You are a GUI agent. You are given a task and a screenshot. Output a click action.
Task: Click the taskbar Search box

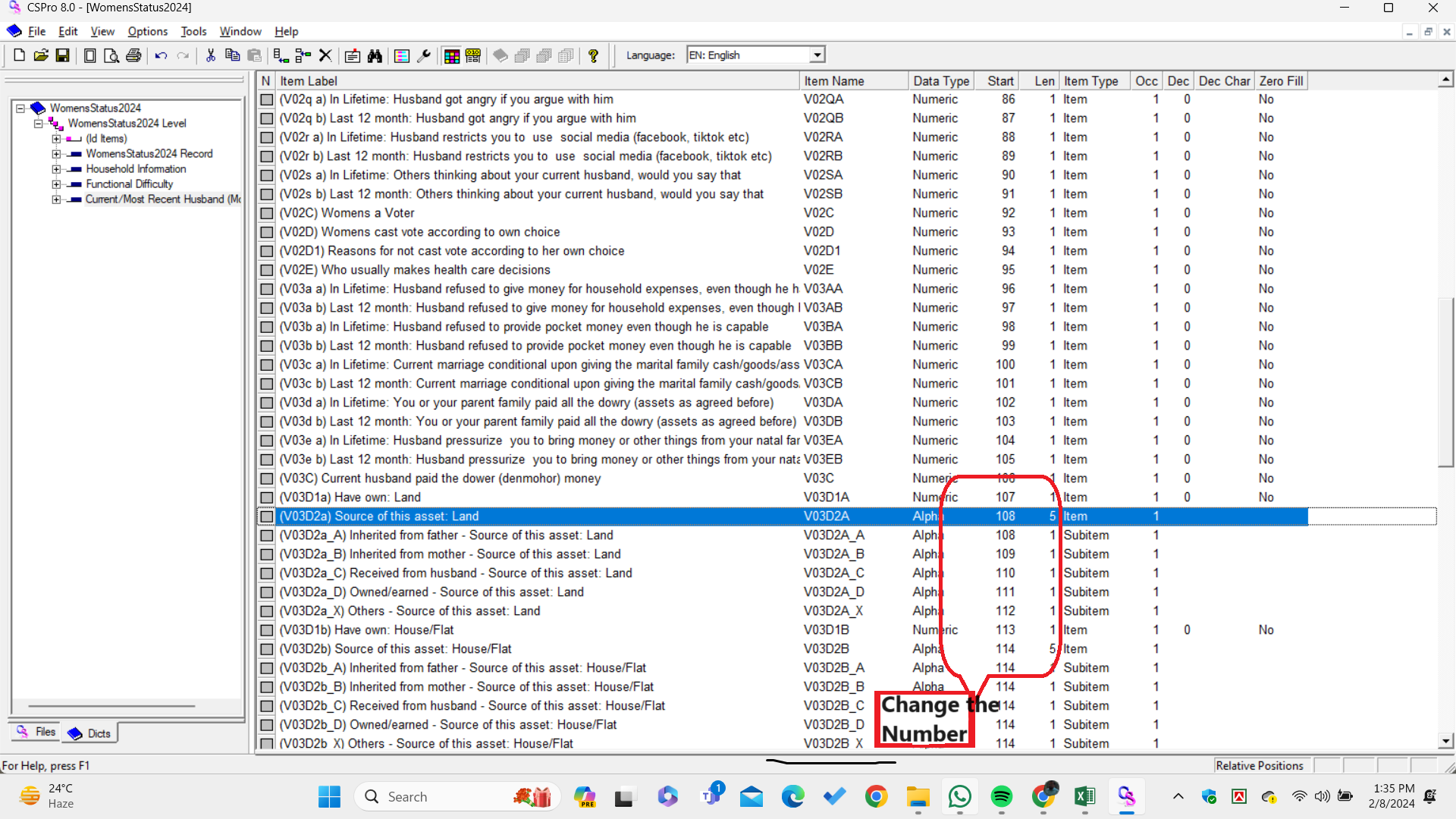(x=457, y=797)
